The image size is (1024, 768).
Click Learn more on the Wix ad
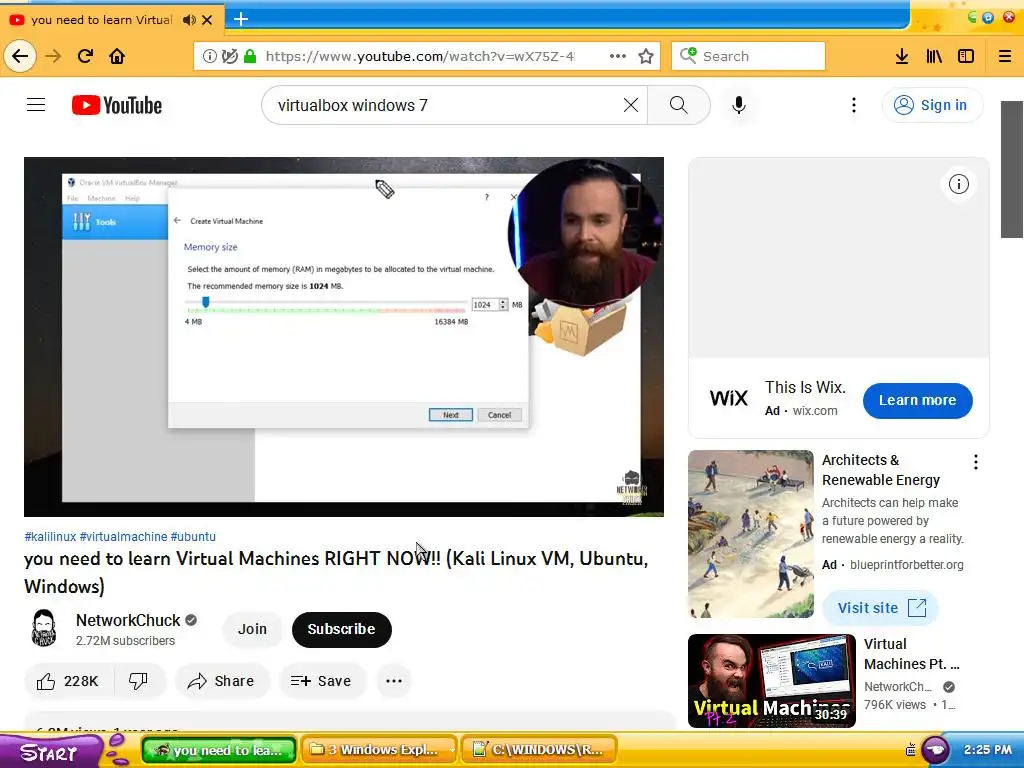tap(918, 400)
